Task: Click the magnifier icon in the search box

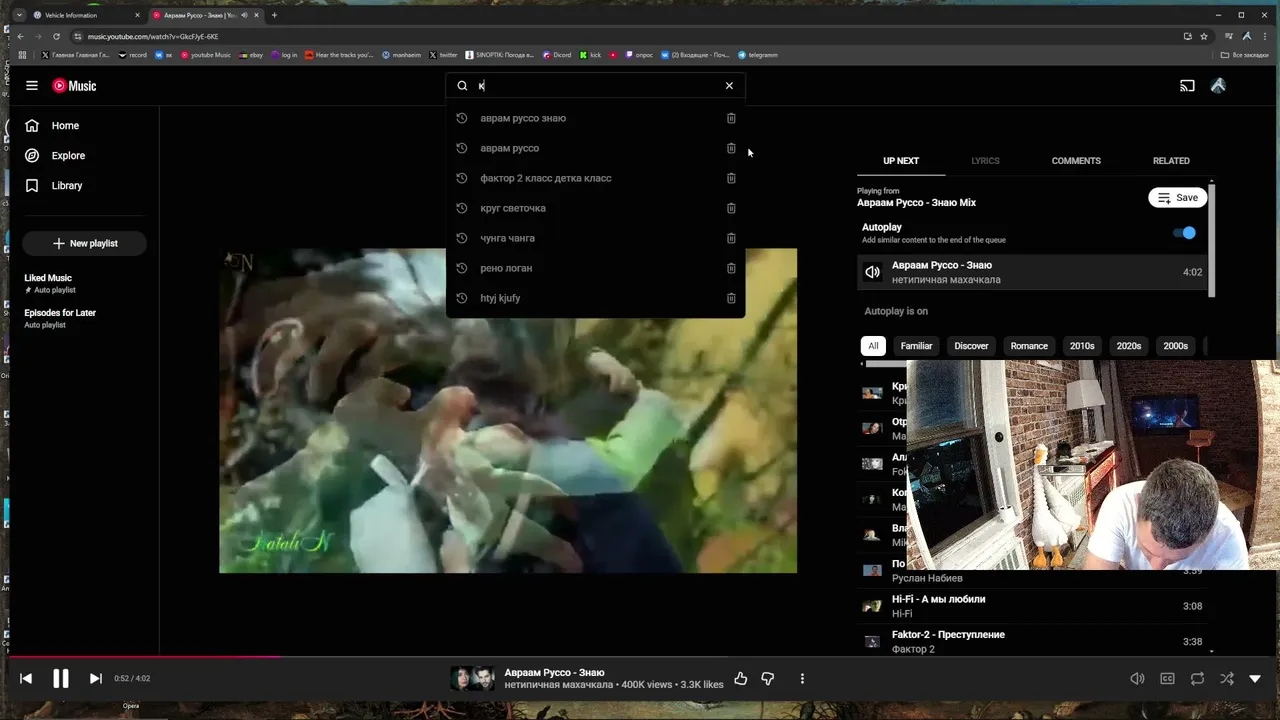Action: click(462, 86)
